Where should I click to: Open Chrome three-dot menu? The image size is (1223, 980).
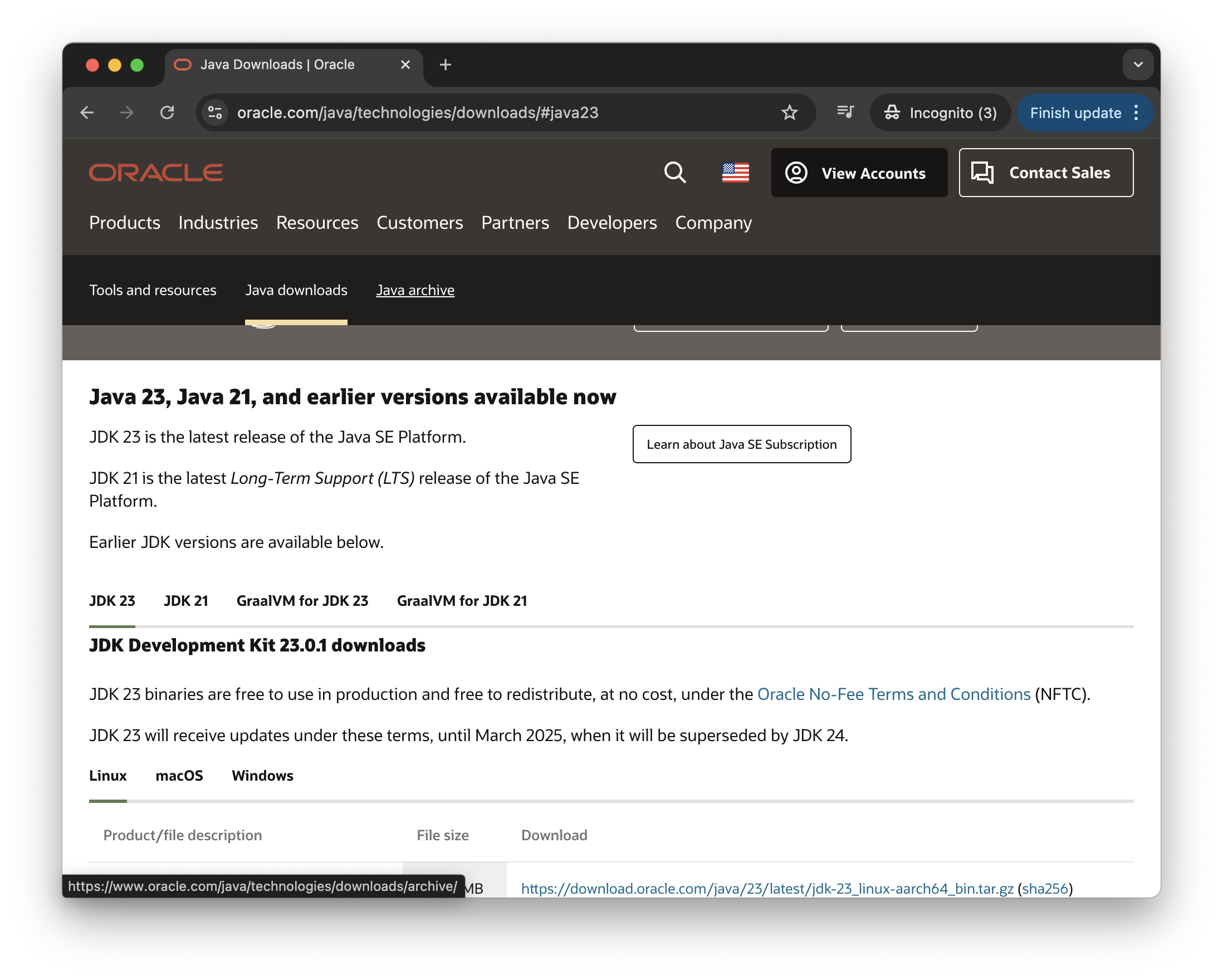[1136, 112]
